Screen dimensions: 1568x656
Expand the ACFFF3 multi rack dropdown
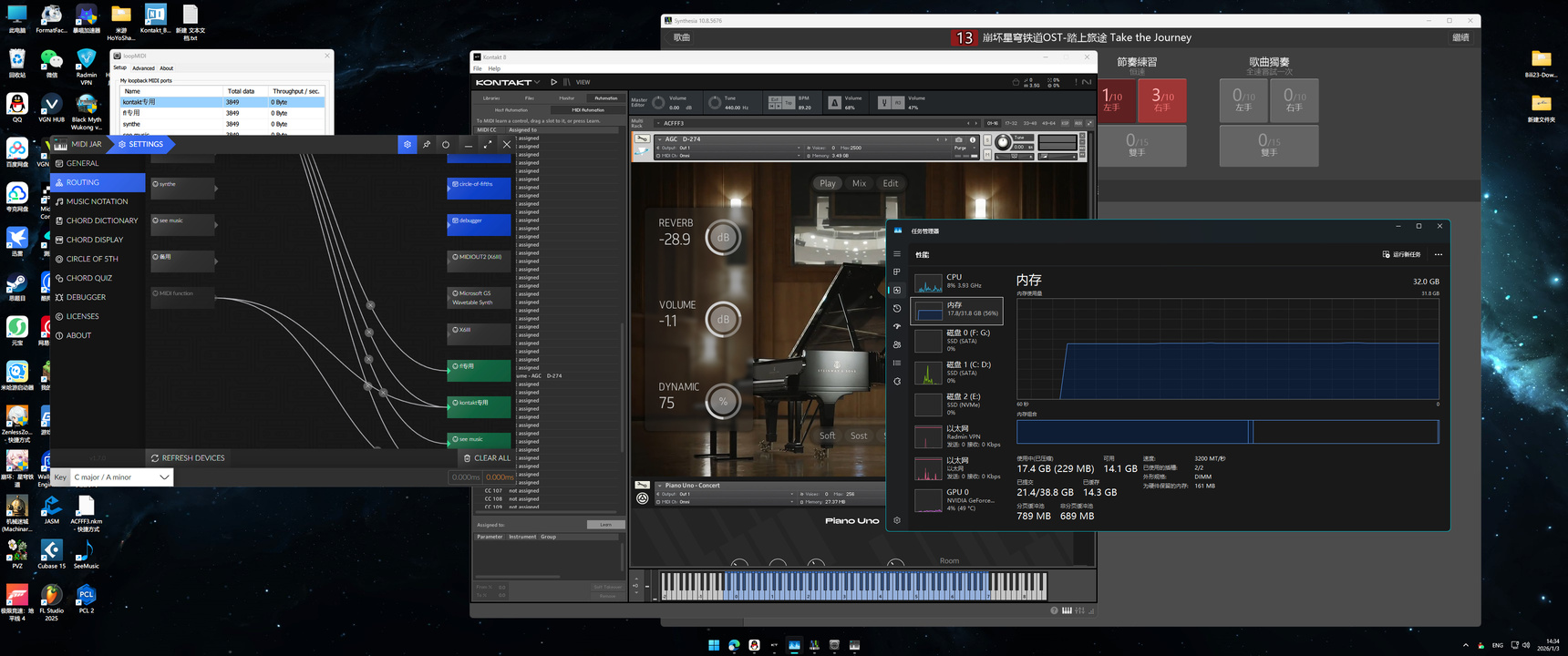pos(659,123)
